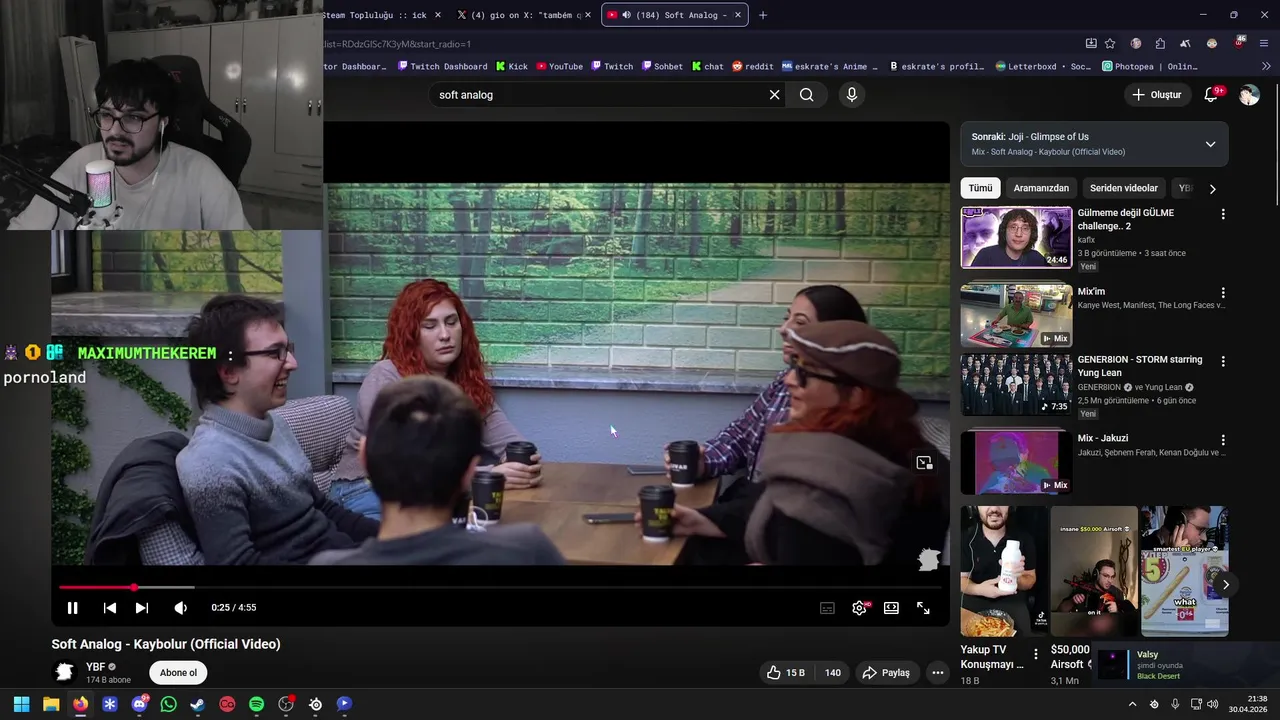Bookmark this page with star icon
1280x720 pixels.
[x=1110, y=44]
